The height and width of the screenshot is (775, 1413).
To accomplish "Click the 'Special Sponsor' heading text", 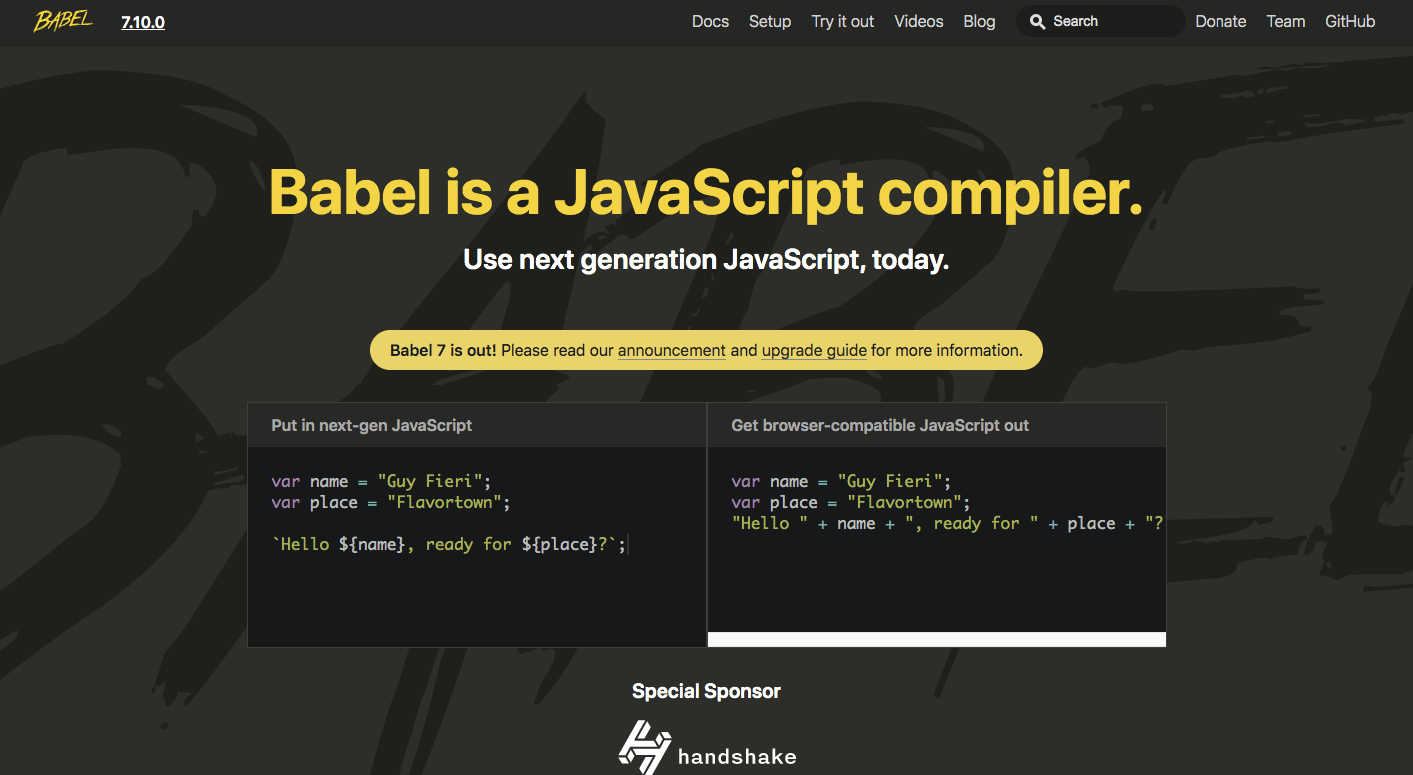I will click(706, 691).
